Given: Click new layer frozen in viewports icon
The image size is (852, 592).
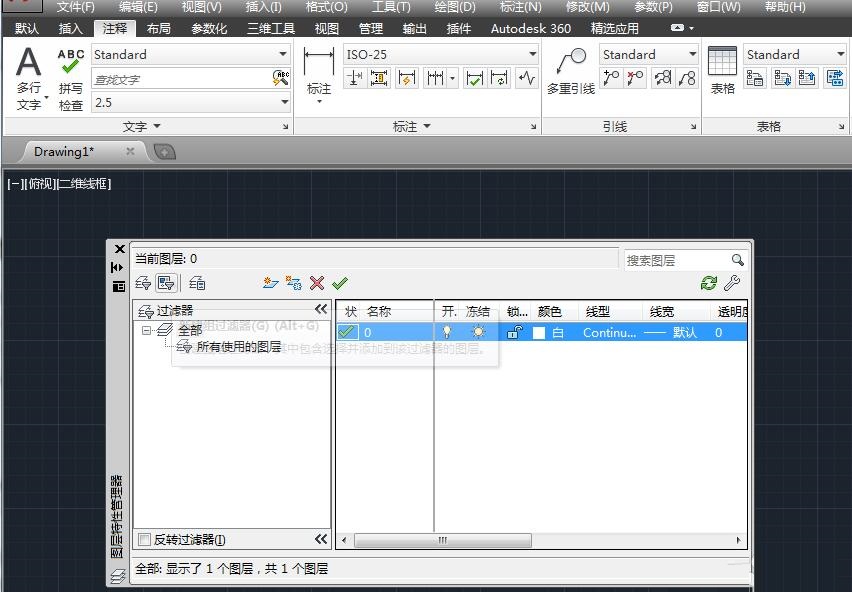Looking at the screenshot, I should 293,283.
